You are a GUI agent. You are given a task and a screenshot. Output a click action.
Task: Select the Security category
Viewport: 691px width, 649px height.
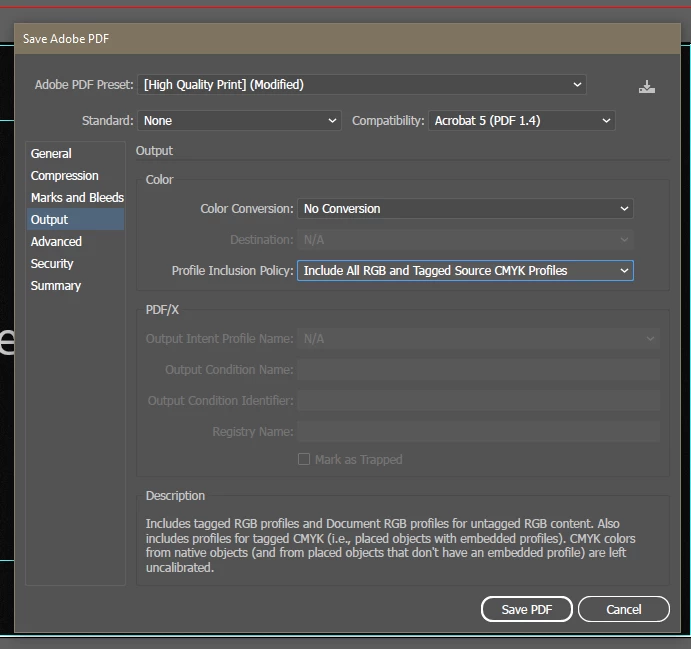(x=75, y=263)
